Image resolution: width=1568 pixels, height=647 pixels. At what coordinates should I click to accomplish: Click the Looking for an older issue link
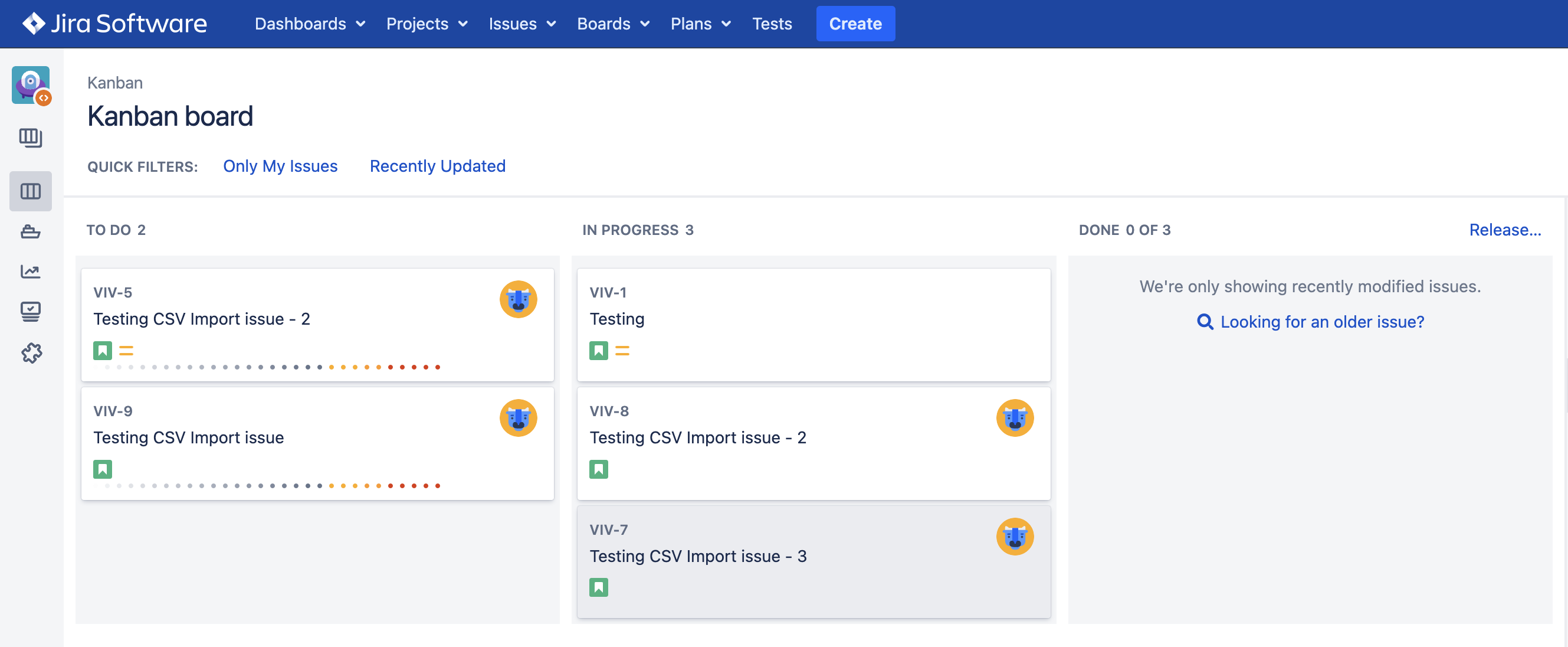[x=1321, y=322]
